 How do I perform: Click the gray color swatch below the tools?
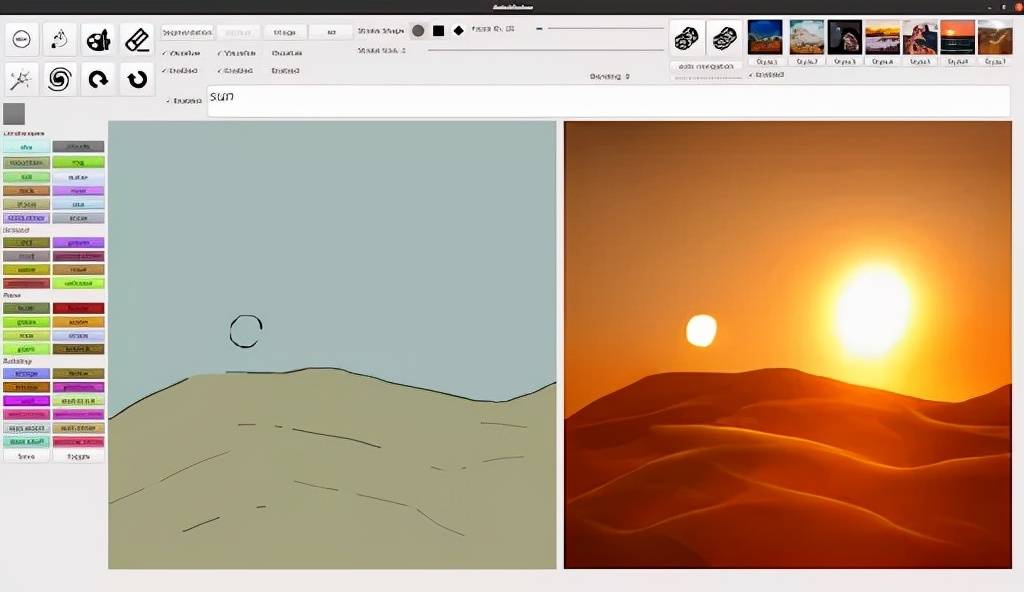[14, 113]
